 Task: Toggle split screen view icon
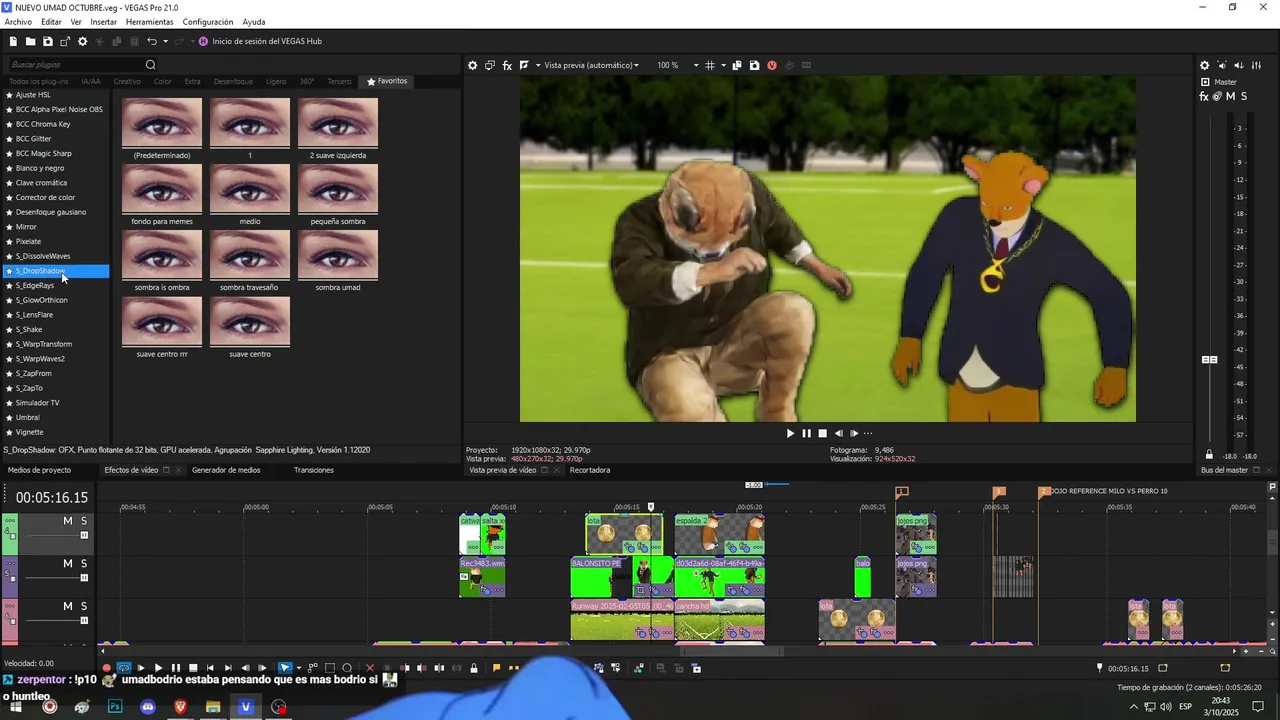click(524, 65)
